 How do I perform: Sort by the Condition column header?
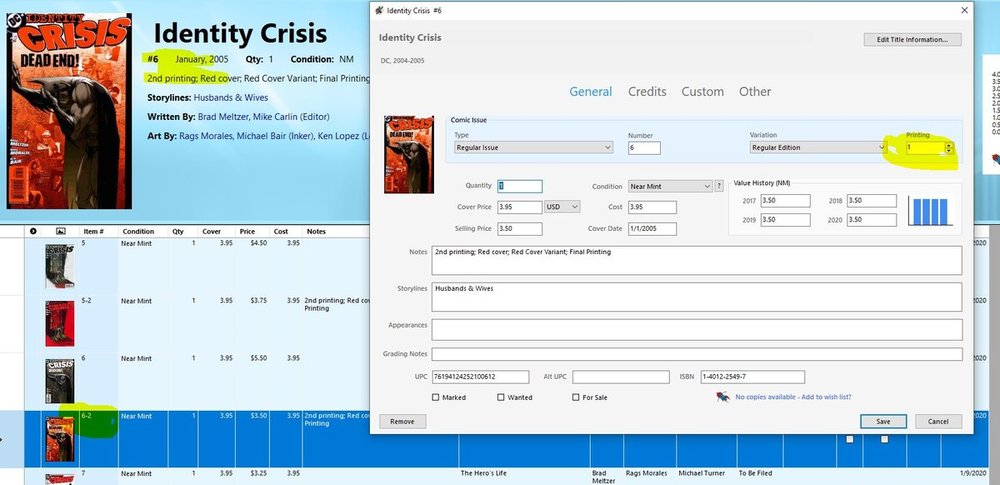tap(138, 232)
